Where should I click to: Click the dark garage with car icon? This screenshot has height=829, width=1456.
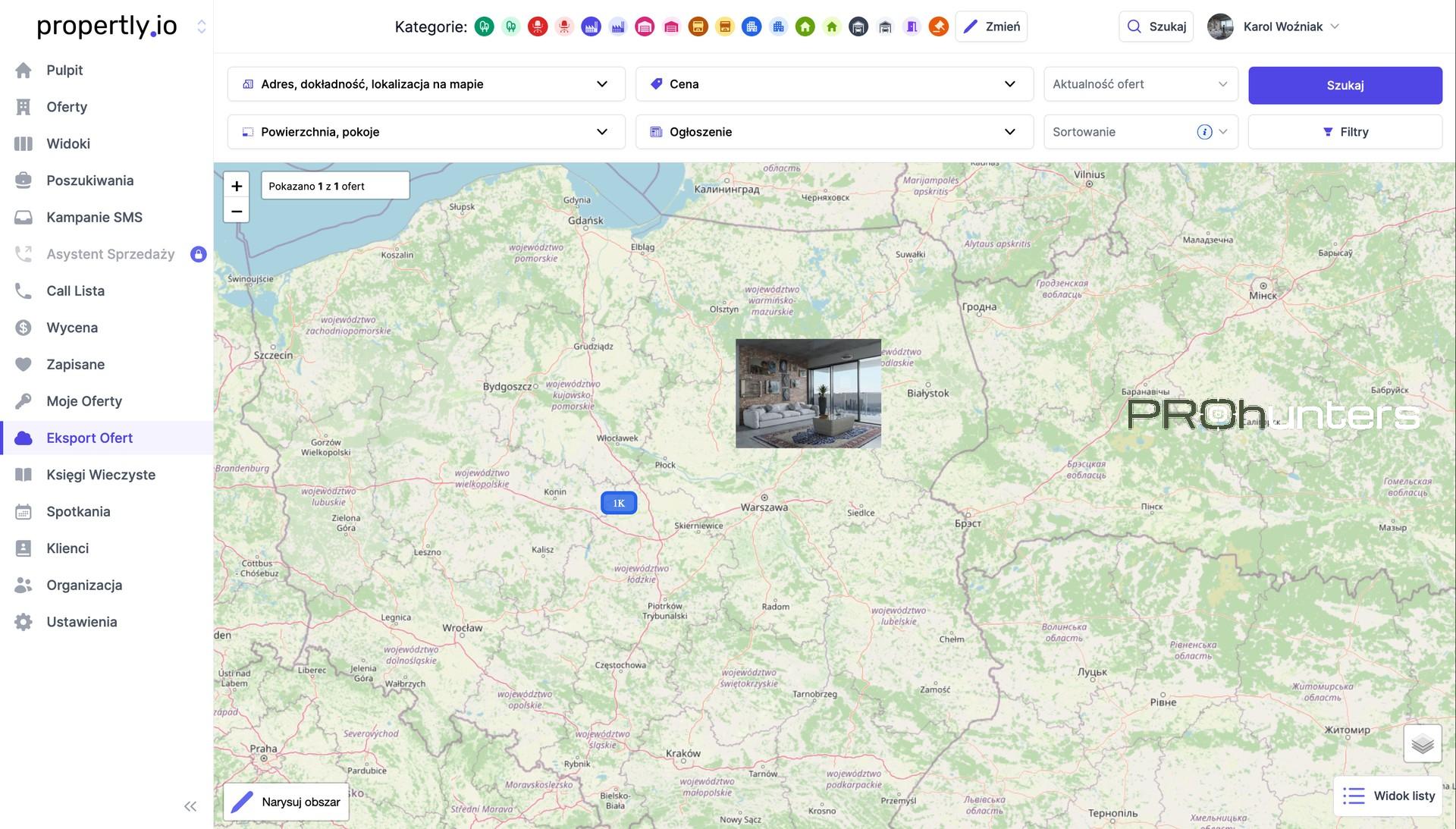pyautogui.click(x=858, y=27)
